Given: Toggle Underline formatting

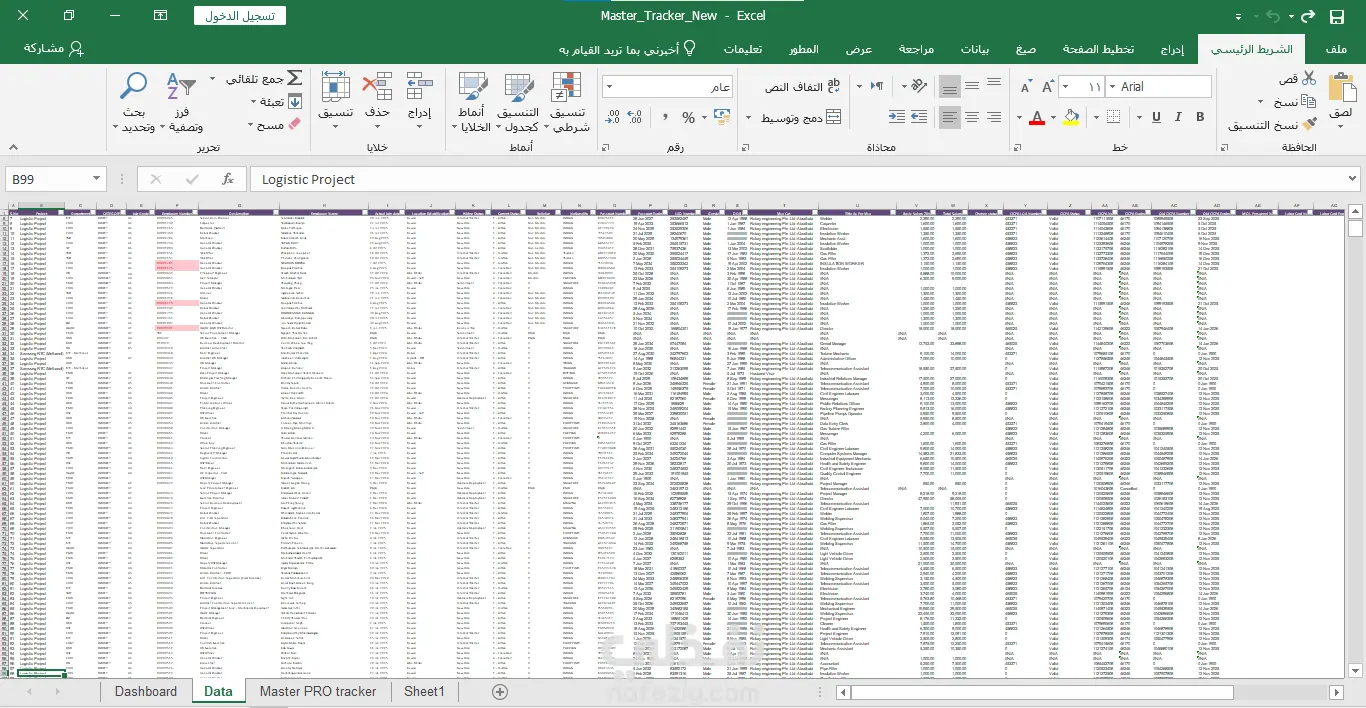Looking at the screenshot, I should 1156,117.
